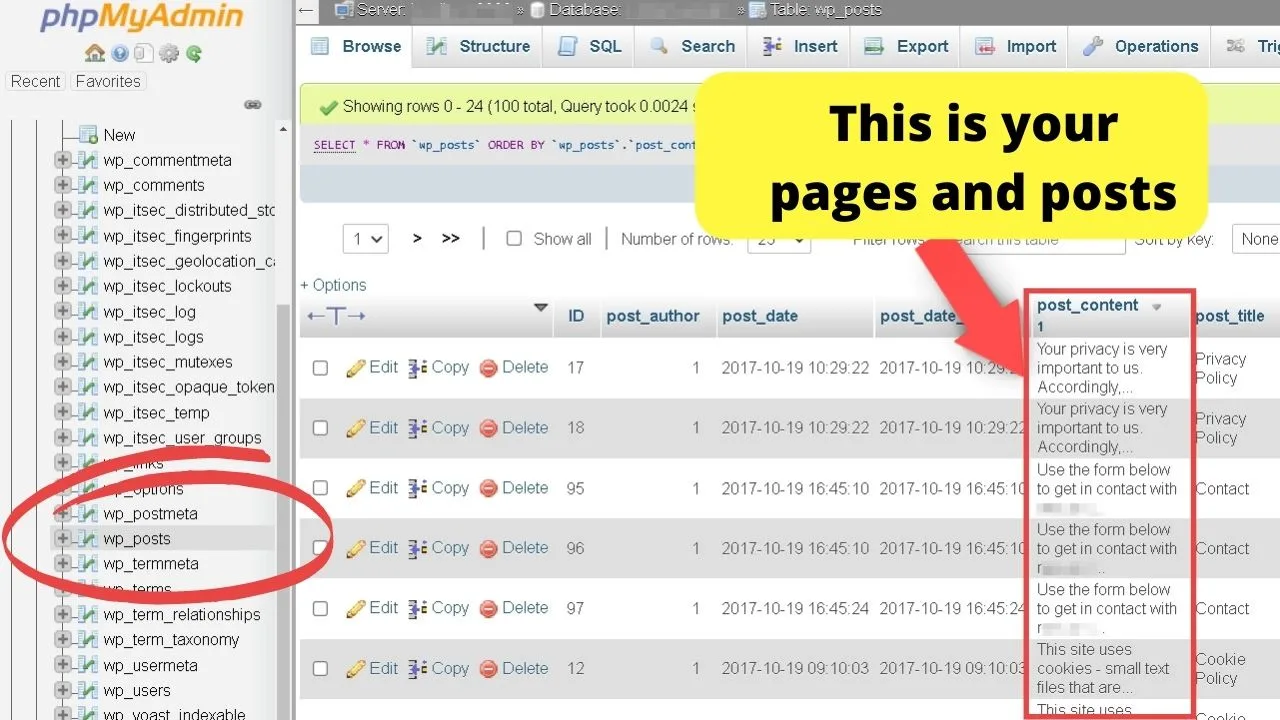Viewport: 1280px width, 720px height.
Task: Expand wp_comments tree node
Action: 63,185
